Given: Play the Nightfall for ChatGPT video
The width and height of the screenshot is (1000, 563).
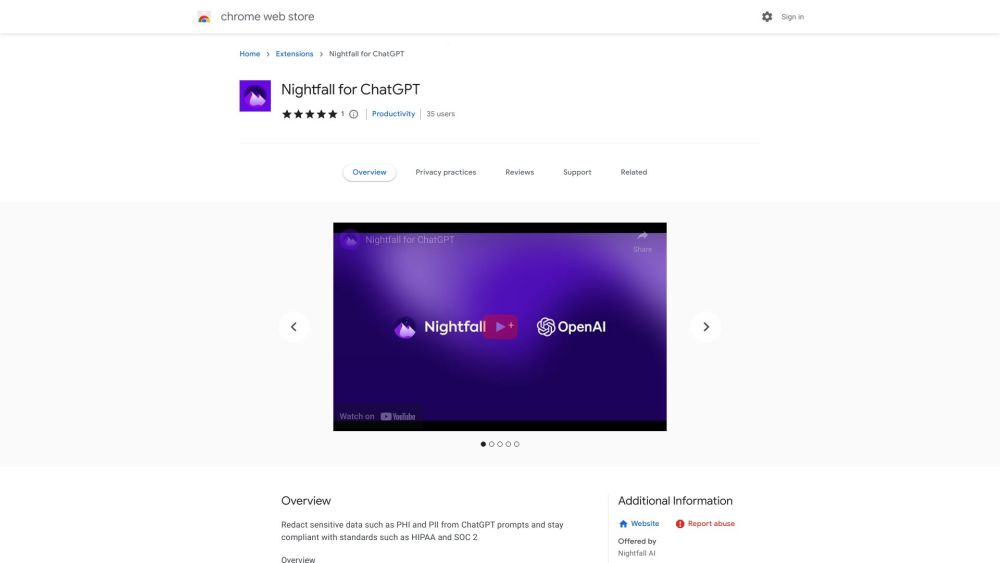Looking at the screenshot, I should pyautogui.click(x=500, y=327).
